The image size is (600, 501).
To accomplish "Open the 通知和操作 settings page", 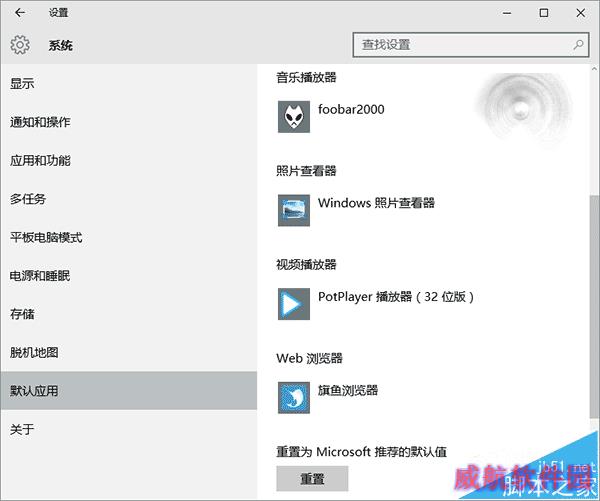I will (x=129, y=122).
